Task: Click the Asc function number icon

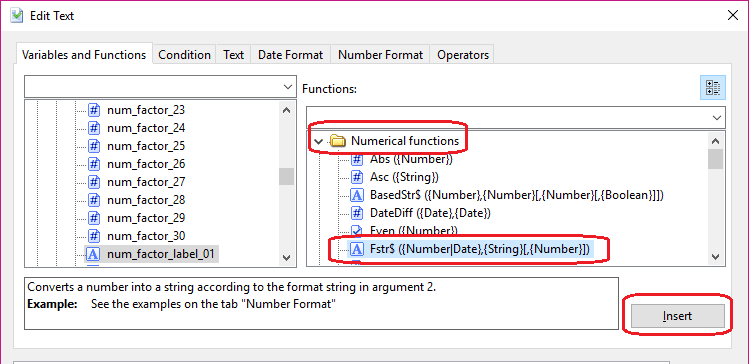Action: point(357,177)
